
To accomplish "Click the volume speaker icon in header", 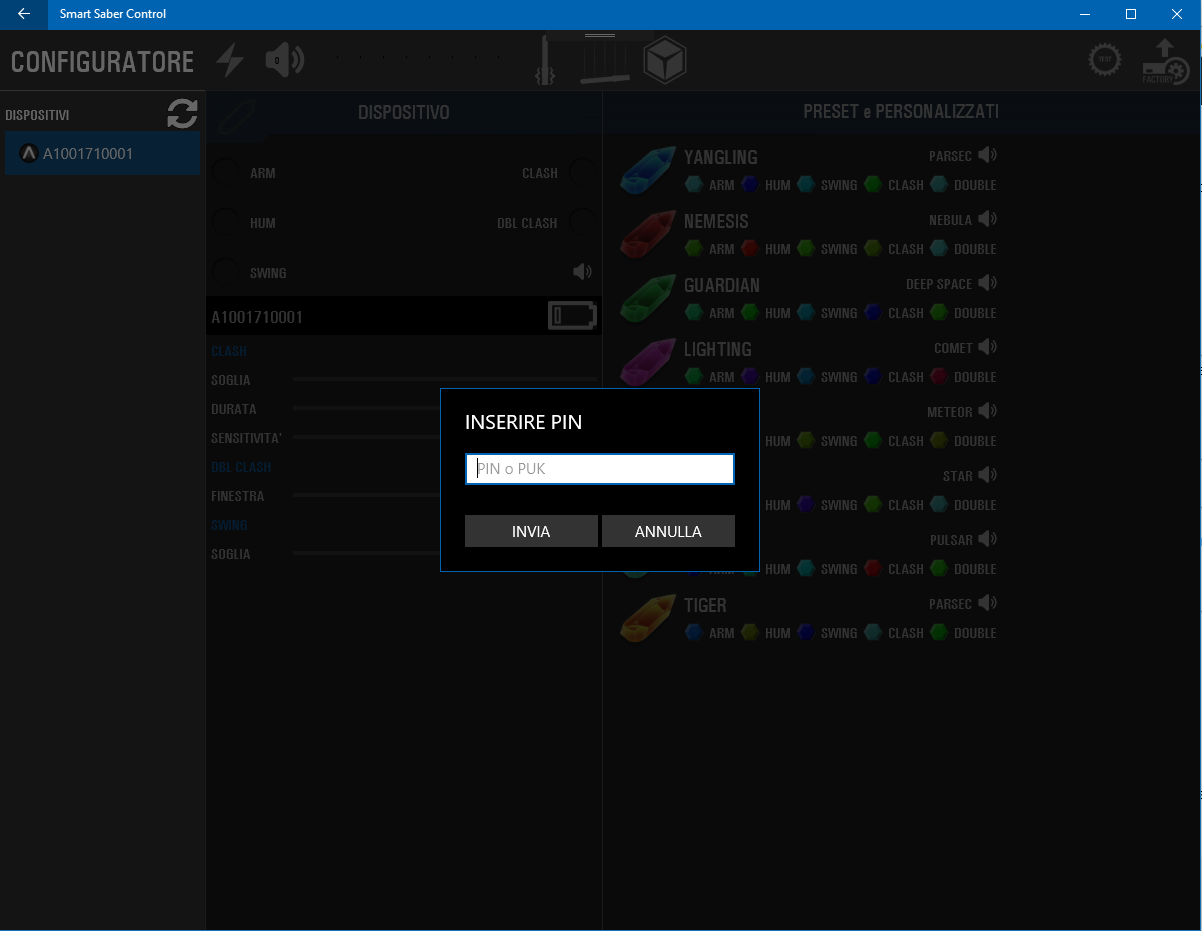I will [x=284, y=61].
